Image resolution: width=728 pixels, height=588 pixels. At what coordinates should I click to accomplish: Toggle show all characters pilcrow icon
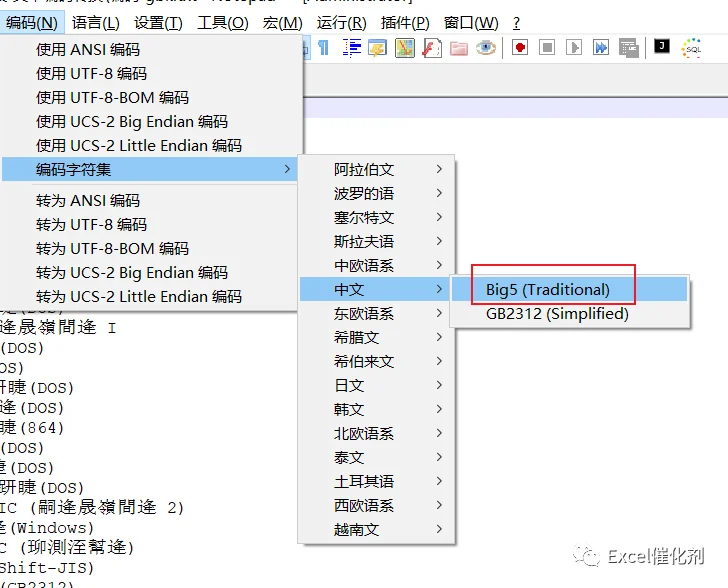324,48
